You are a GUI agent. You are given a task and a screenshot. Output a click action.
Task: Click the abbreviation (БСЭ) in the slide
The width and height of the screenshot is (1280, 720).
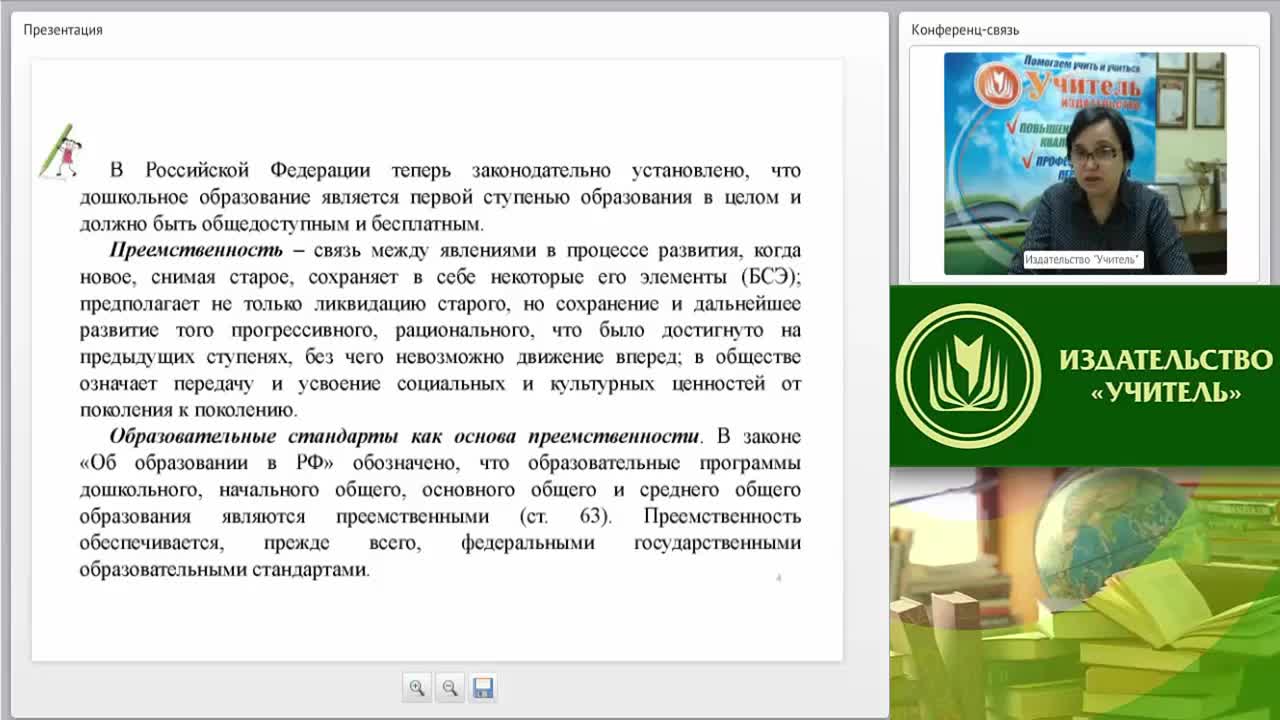tap(771, 277)
